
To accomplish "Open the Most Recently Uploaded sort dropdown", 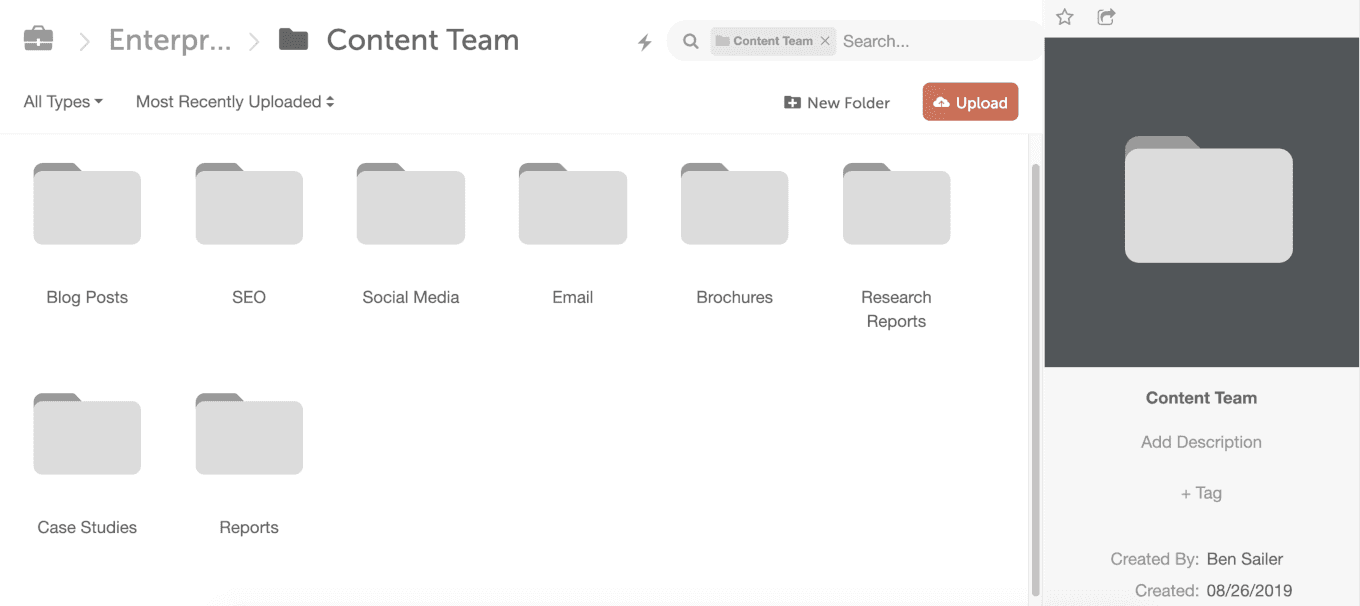I will (234, 101).
